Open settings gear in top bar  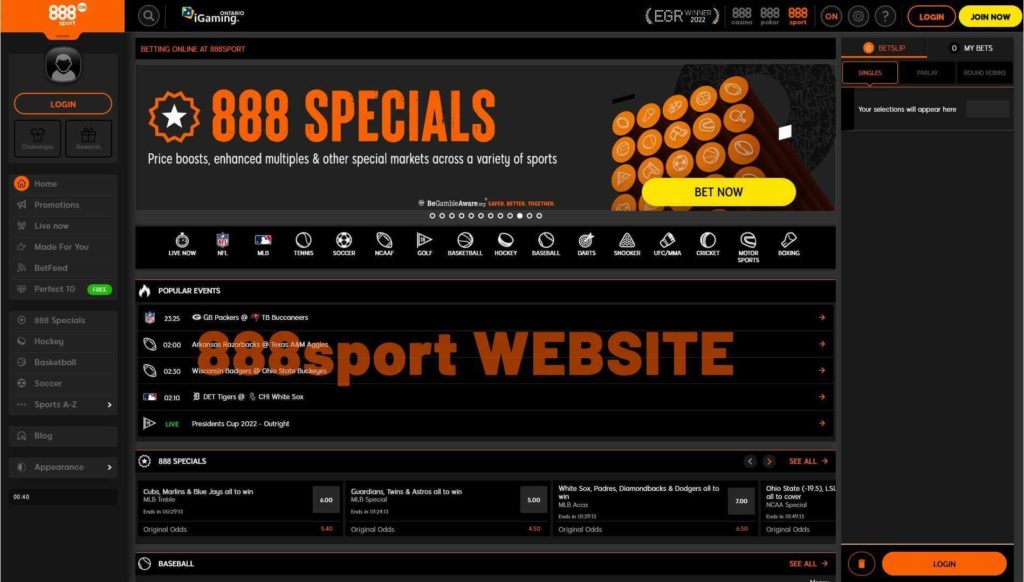coord(858,16)
